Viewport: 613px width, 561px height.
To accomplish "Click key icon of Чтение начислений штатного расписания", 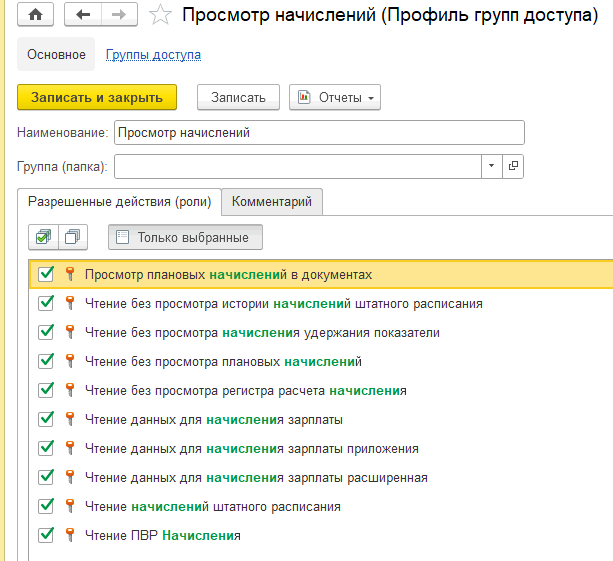I will tap(70, 506).
